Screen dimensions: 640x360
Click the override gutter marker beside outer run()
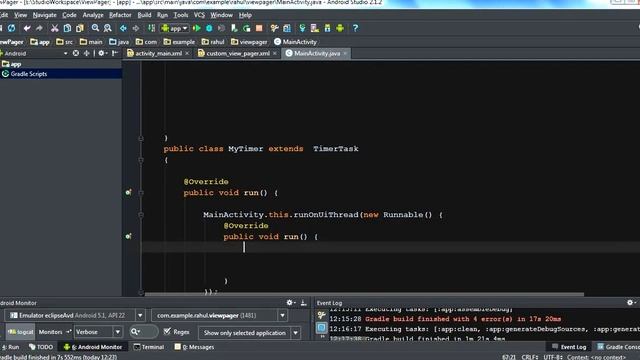click(x=128, y=192)
